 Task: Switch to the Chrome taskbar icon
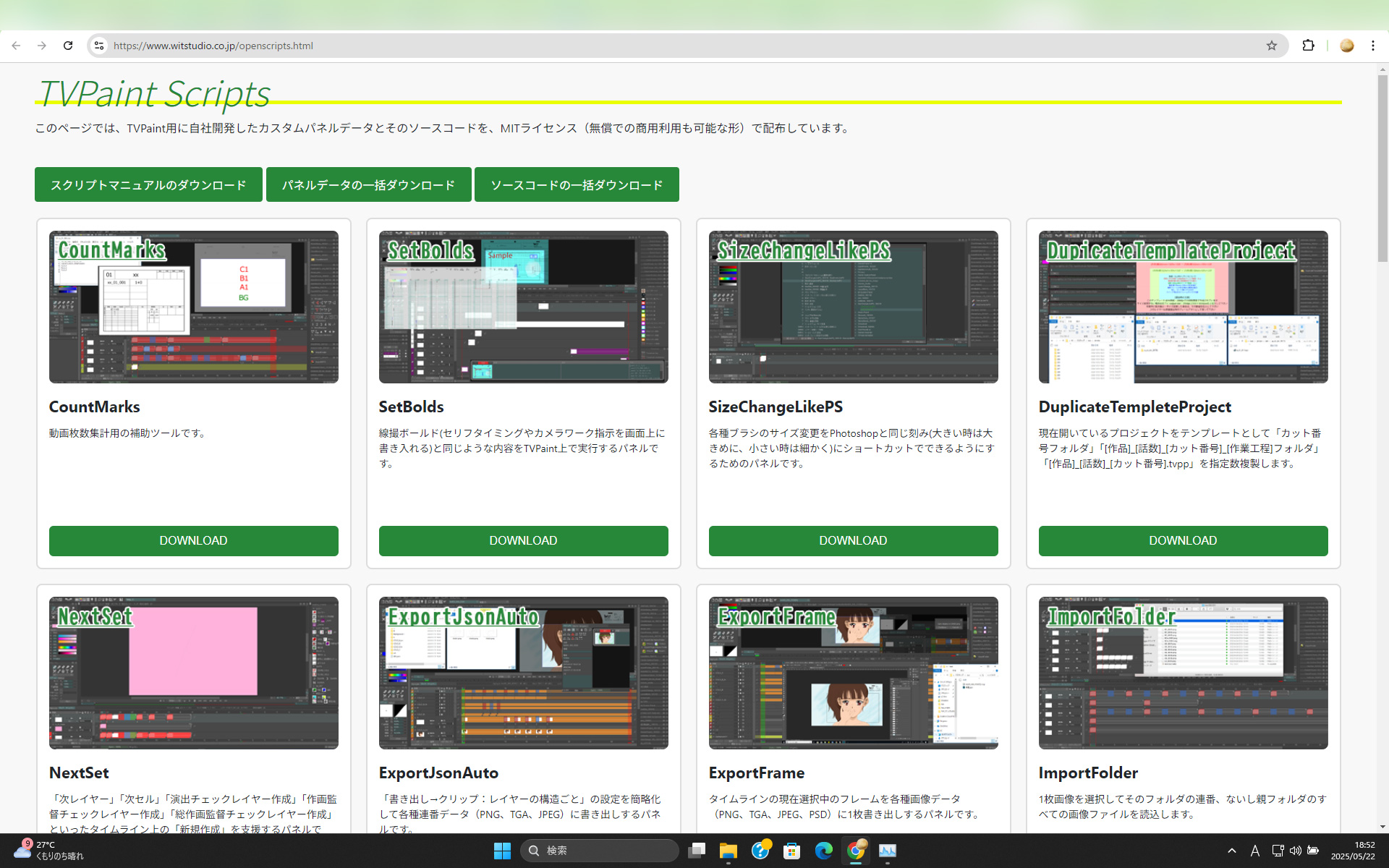tap(856, 851)
